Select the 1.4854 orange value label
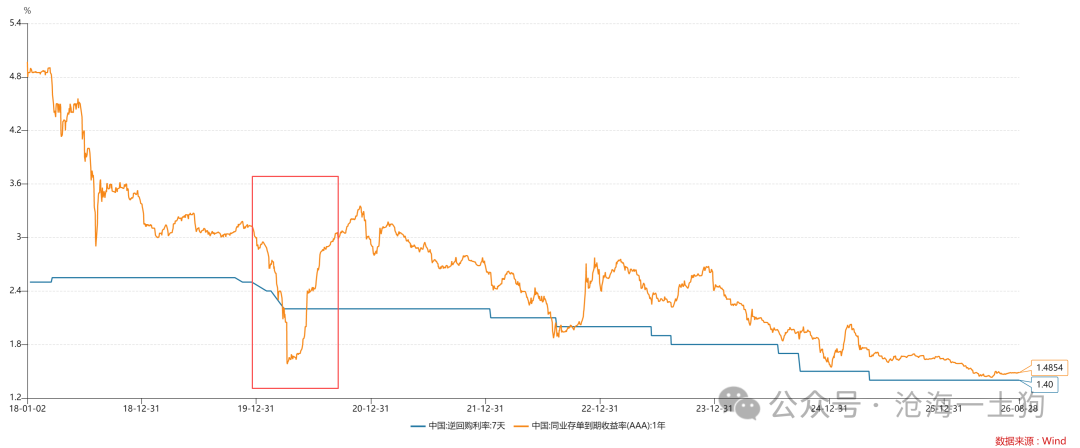Image resolution: width=1080 pixels, height=448 pixels. tap(1049, 368)
